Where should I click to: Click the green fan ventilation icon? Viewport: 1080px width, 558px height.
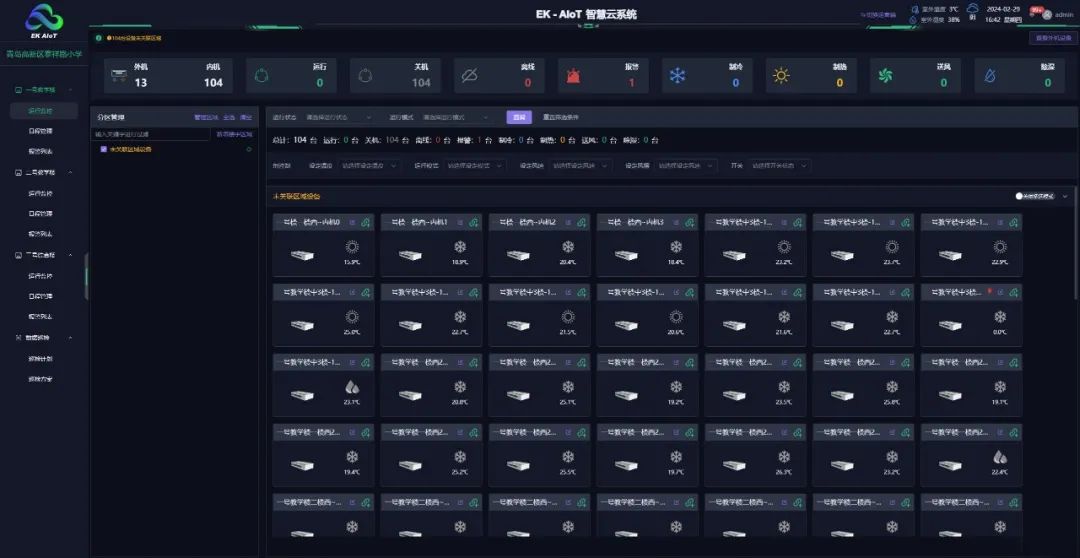[x=885, y=76]
